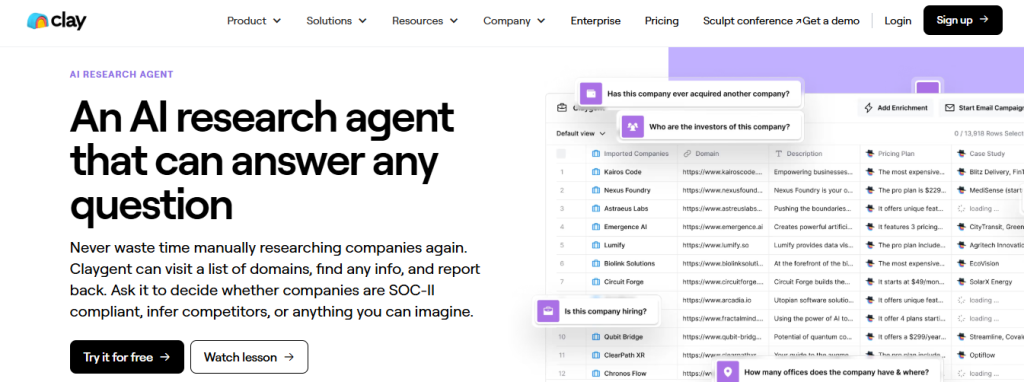The height and width of the screenshot is (382, 1024).
Task: Click the purple icon beside 'Has this company ever acquired another company?'
Action: click(x=591, y=93)
